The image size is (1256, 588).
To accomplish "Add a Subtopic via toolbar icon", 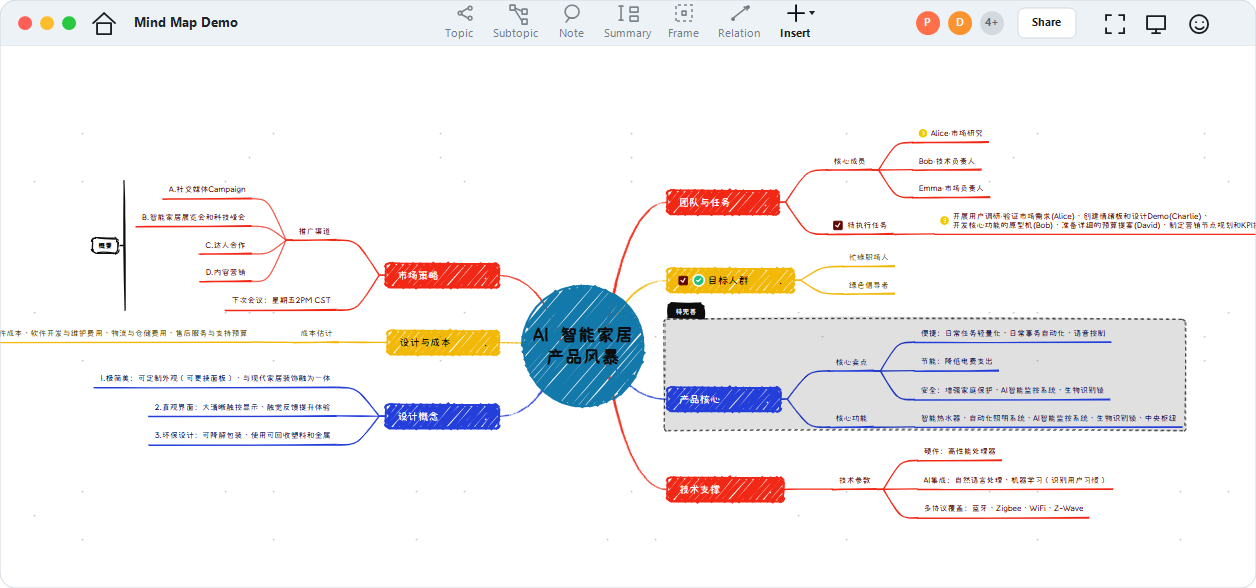I will (516, 22).
